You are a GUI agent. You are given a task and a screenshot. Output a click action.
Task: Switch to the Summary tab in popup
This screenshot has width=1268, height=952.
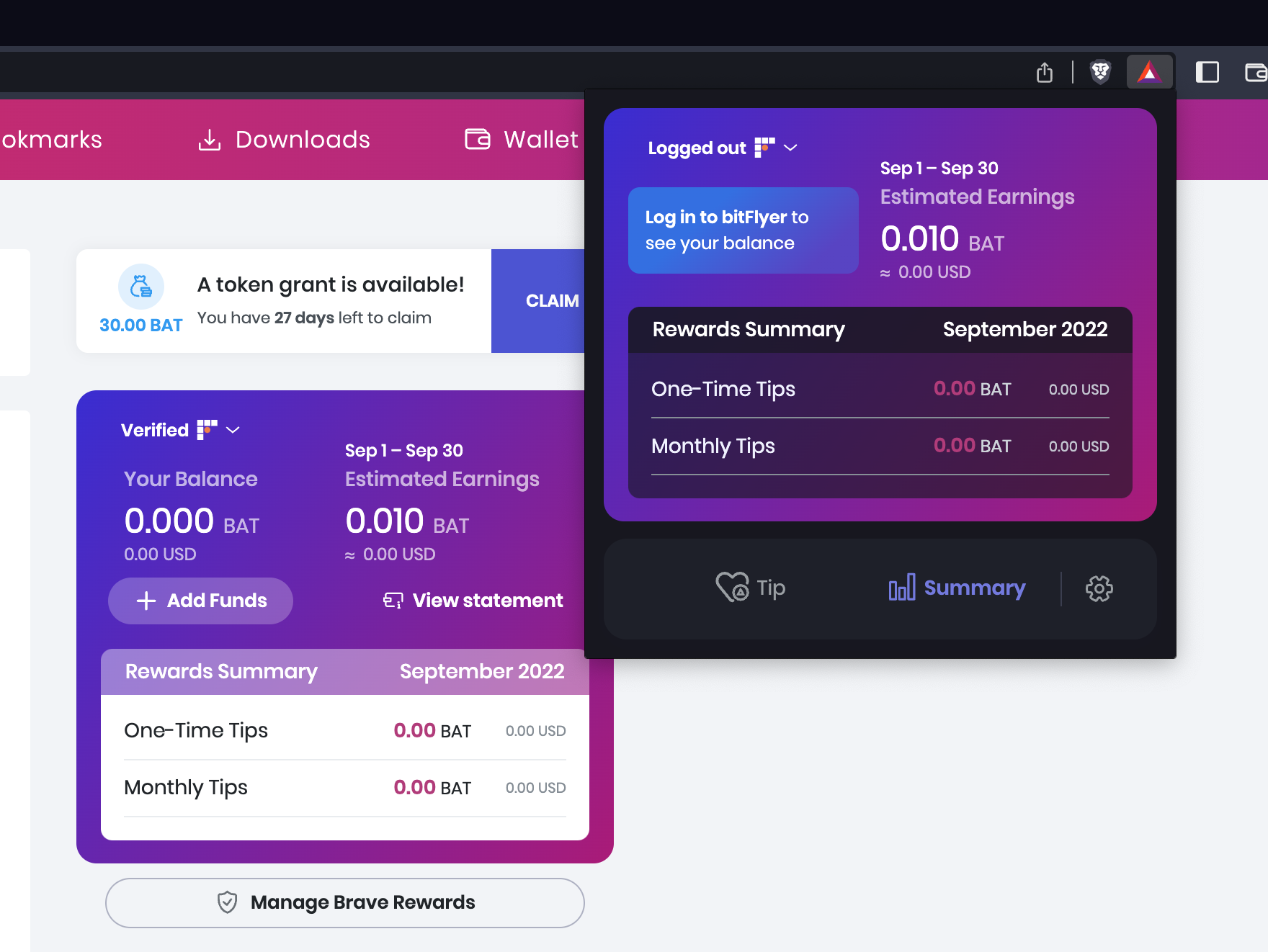pyautogui.click(x=957, y=588)
